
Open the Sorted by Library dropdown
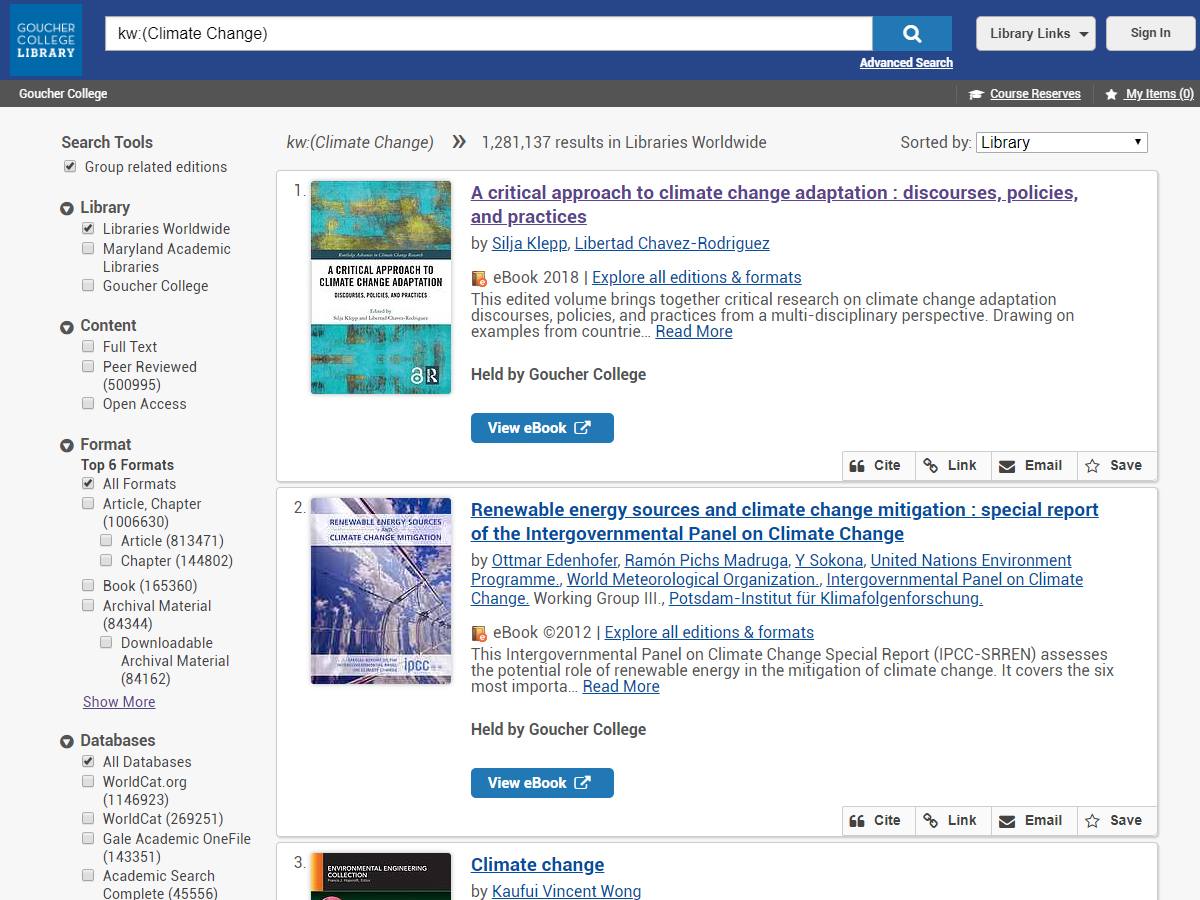(1061, 142)
